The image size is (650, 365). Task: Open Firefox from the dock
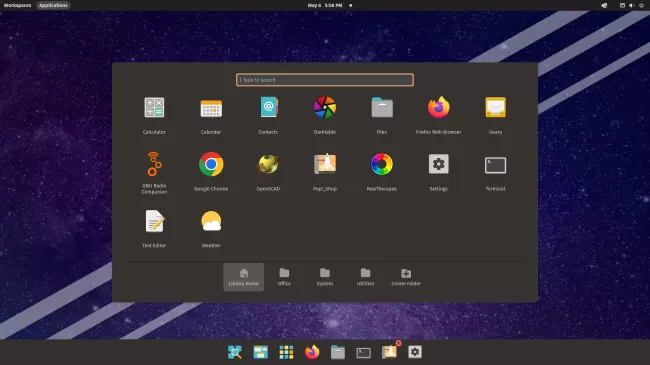pyautogui.click(x=312, y=352)
